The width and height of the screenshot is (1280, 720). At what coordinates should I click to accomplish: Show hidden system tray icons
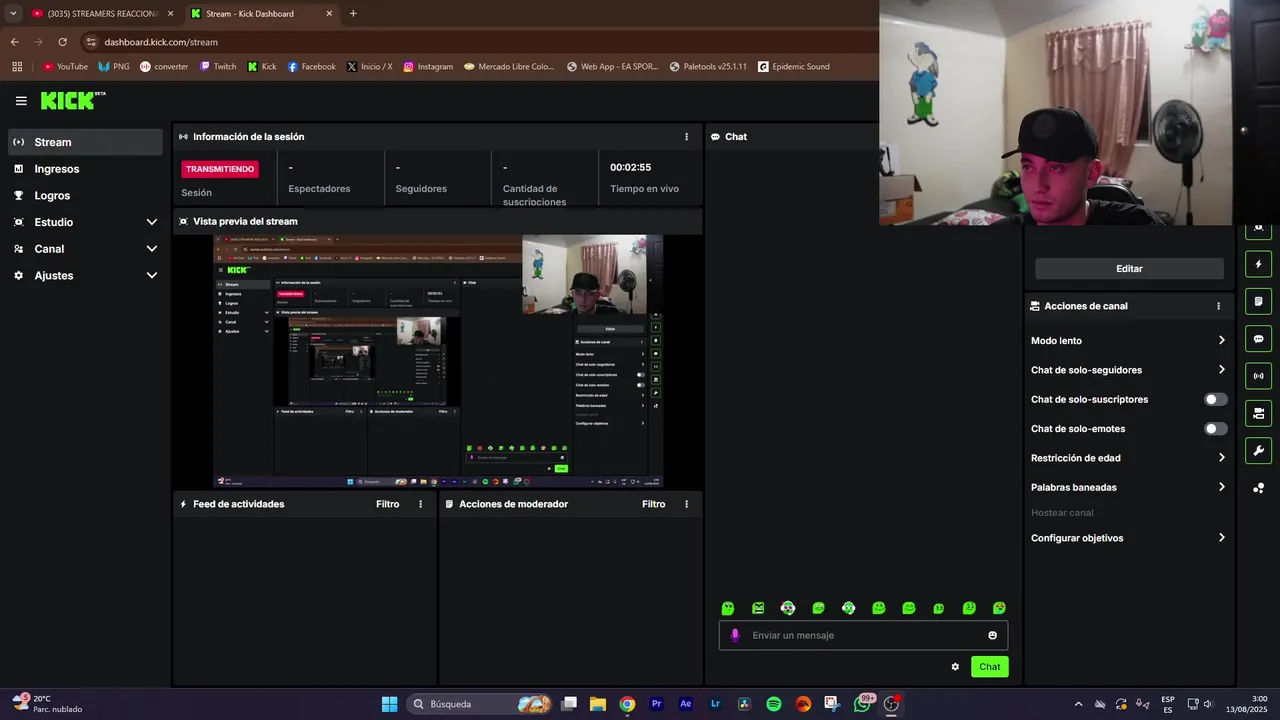pyautogui.click(x=1078, y=704)
